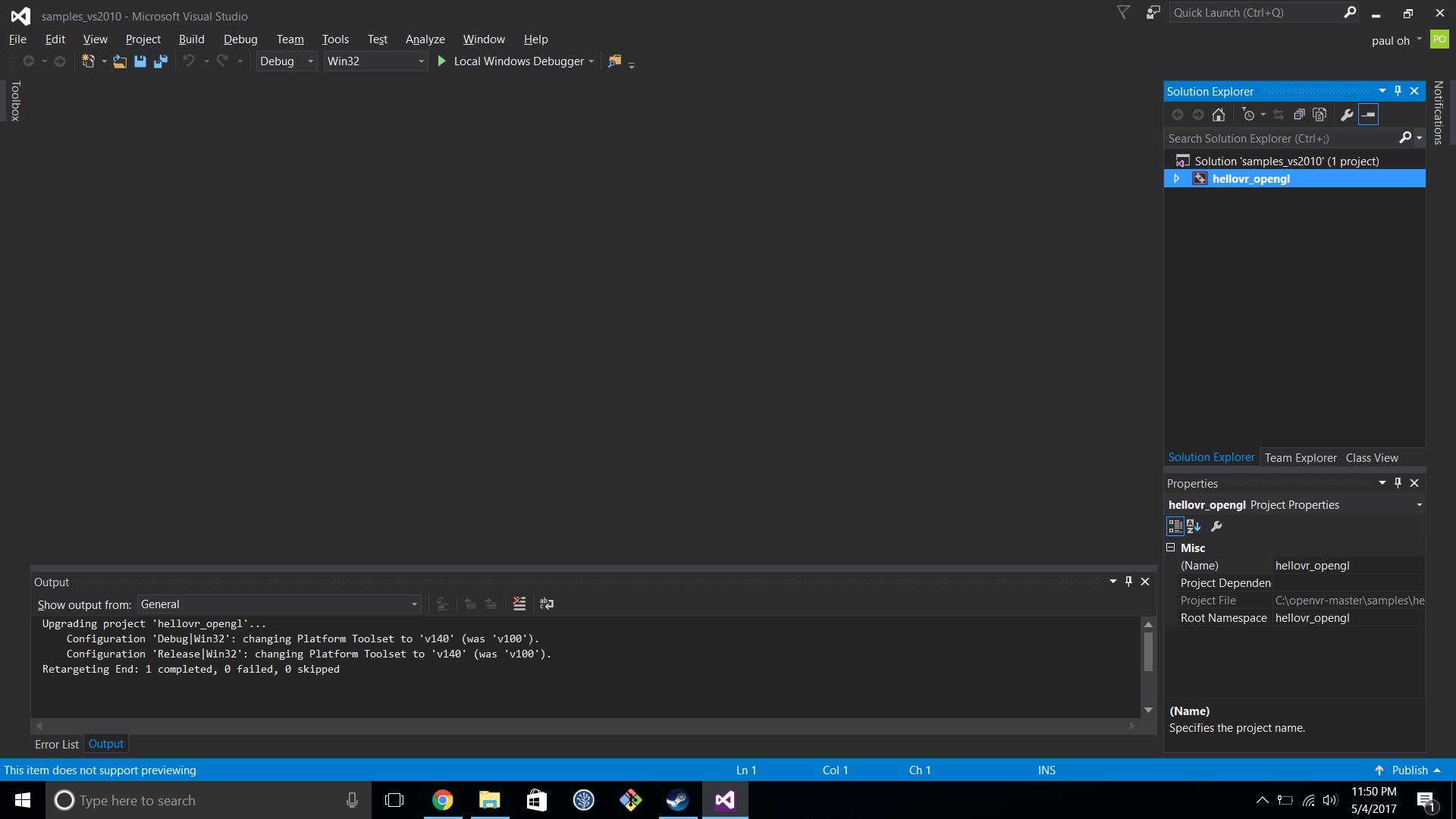Image resolution: width=1456 pixels, height=819 pixels.
Task: Click the Root Namespace property value
Action: coord(1349,618)
